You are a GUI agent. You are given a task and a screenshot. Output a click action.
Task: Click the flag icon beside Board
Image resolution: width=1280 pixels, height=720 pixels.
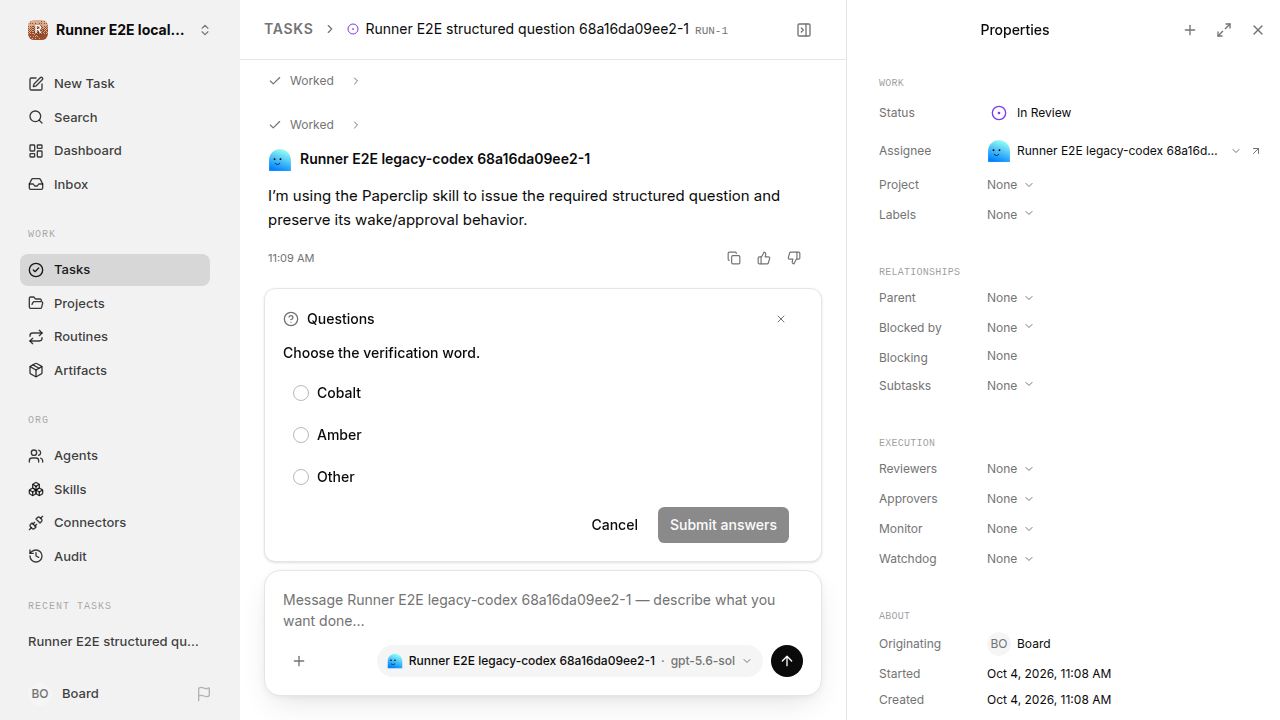[204, 693]
